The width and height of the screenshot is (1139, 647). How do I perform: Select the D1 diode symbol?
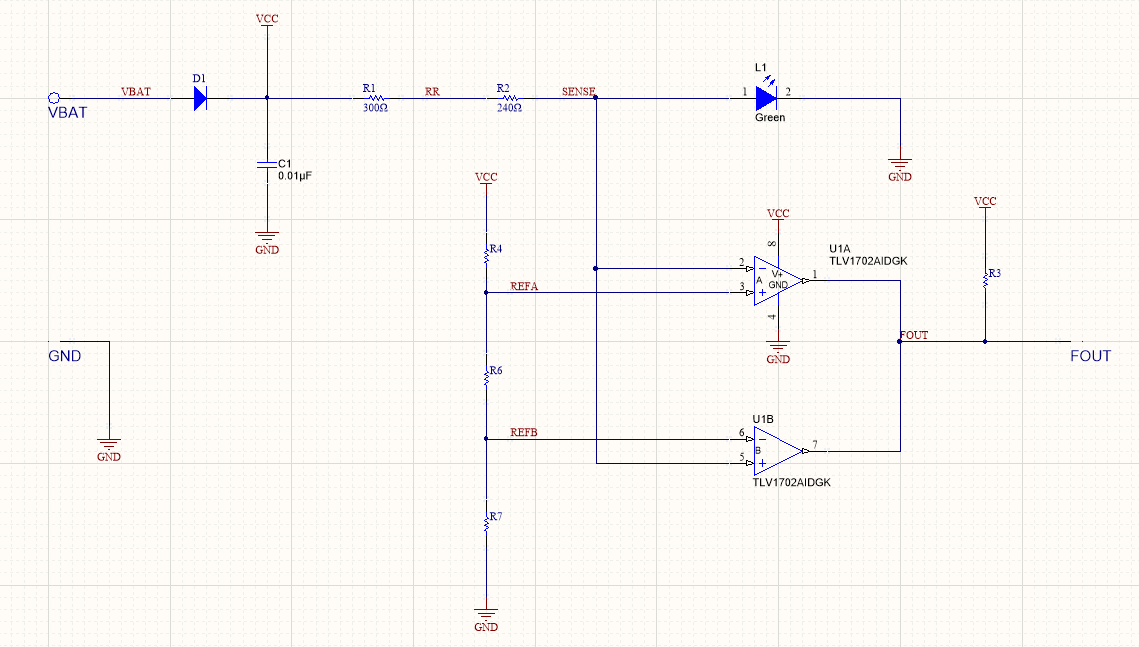pos(200,98)
